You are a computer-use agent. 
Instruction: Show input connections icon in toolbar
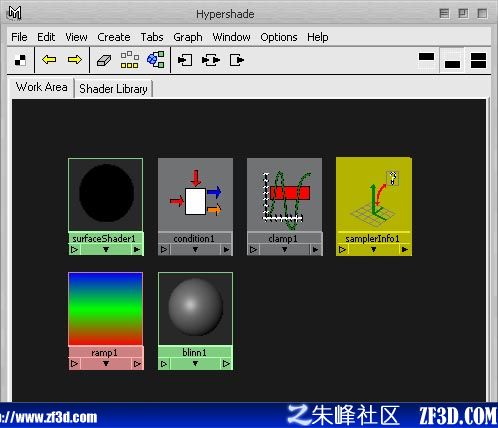coord(185,60)
